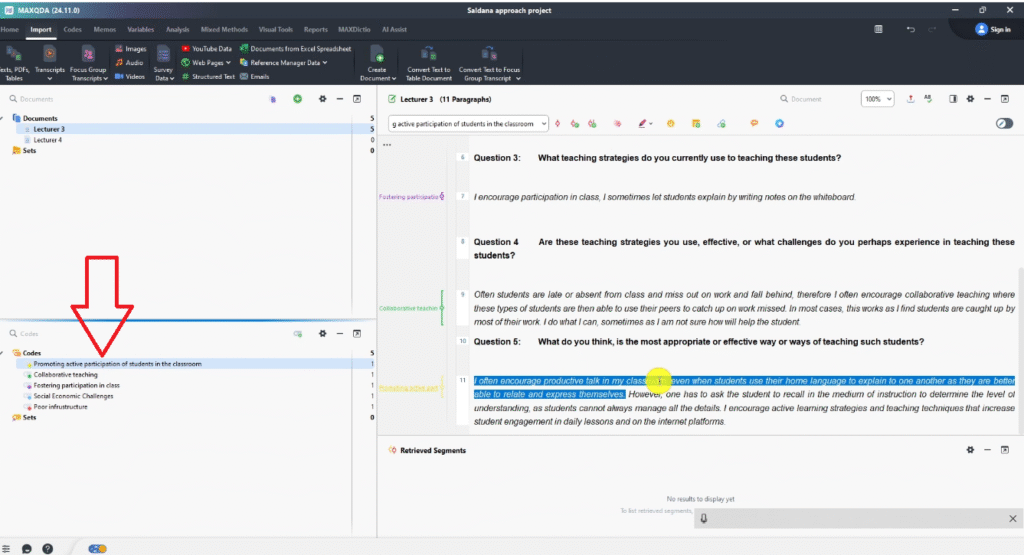1024x555 pixels.
Task: Select the Lecturer 4 document
Action: [48, 140]
